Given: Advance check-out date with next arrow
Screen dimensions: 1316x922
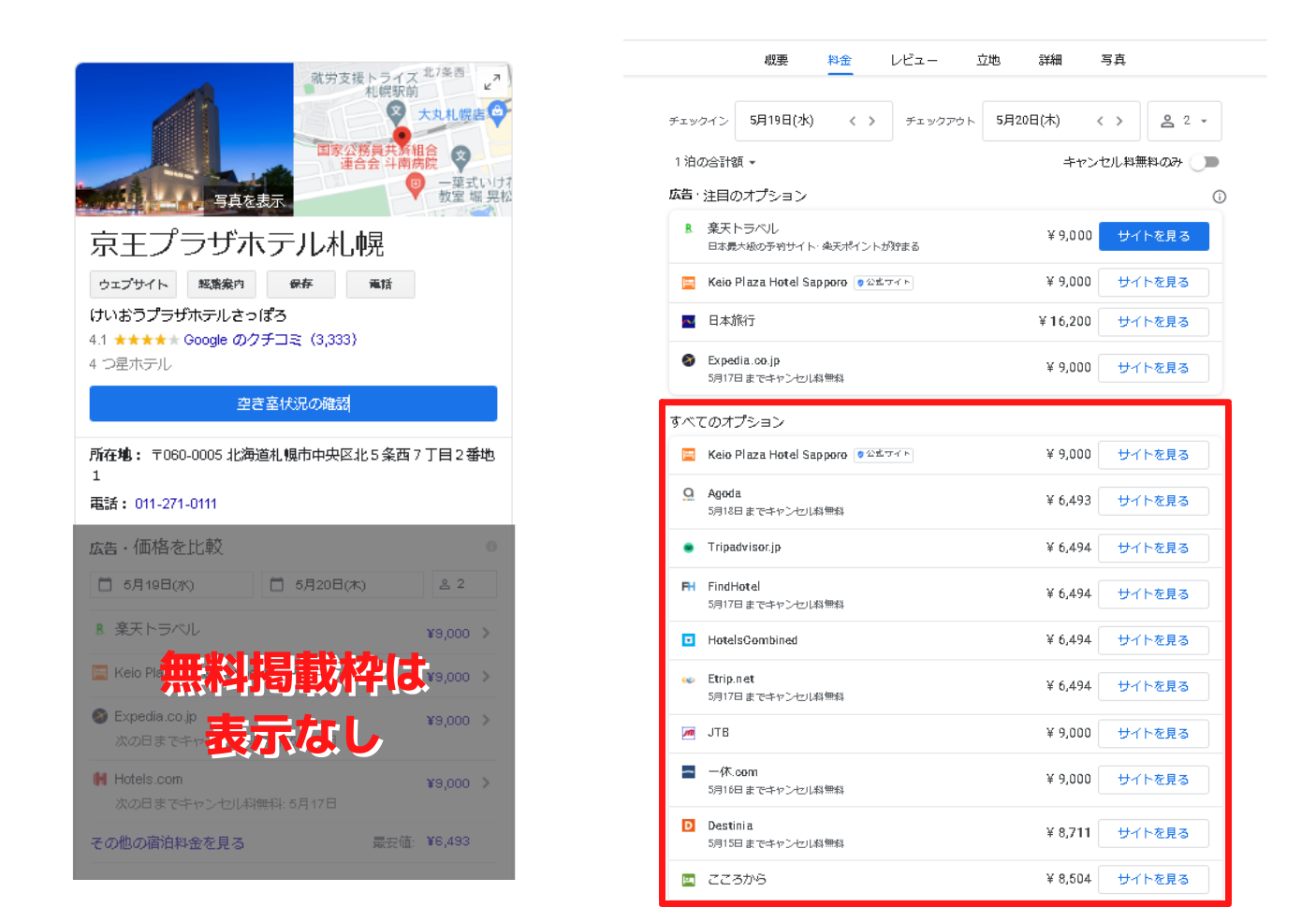Looking at the screenshot, I should click(1119, 121).
